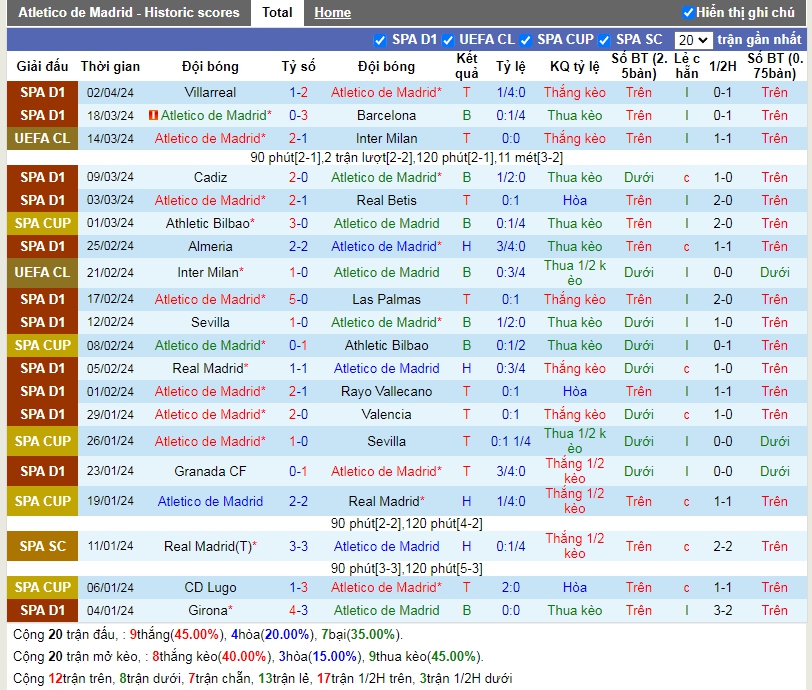Click the CD Lugo team name

click(x=210, y=587)
